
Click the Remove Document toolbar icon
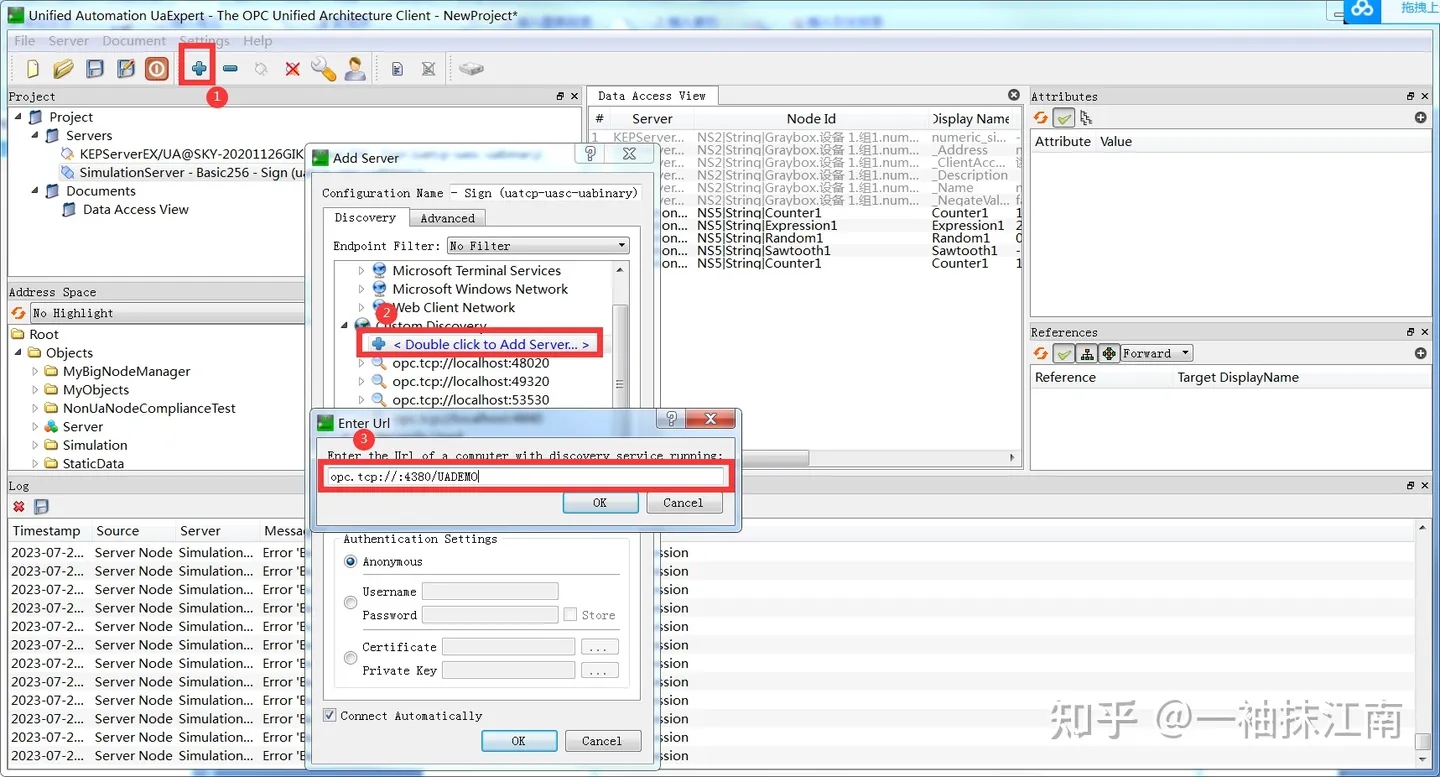(428, 69)
